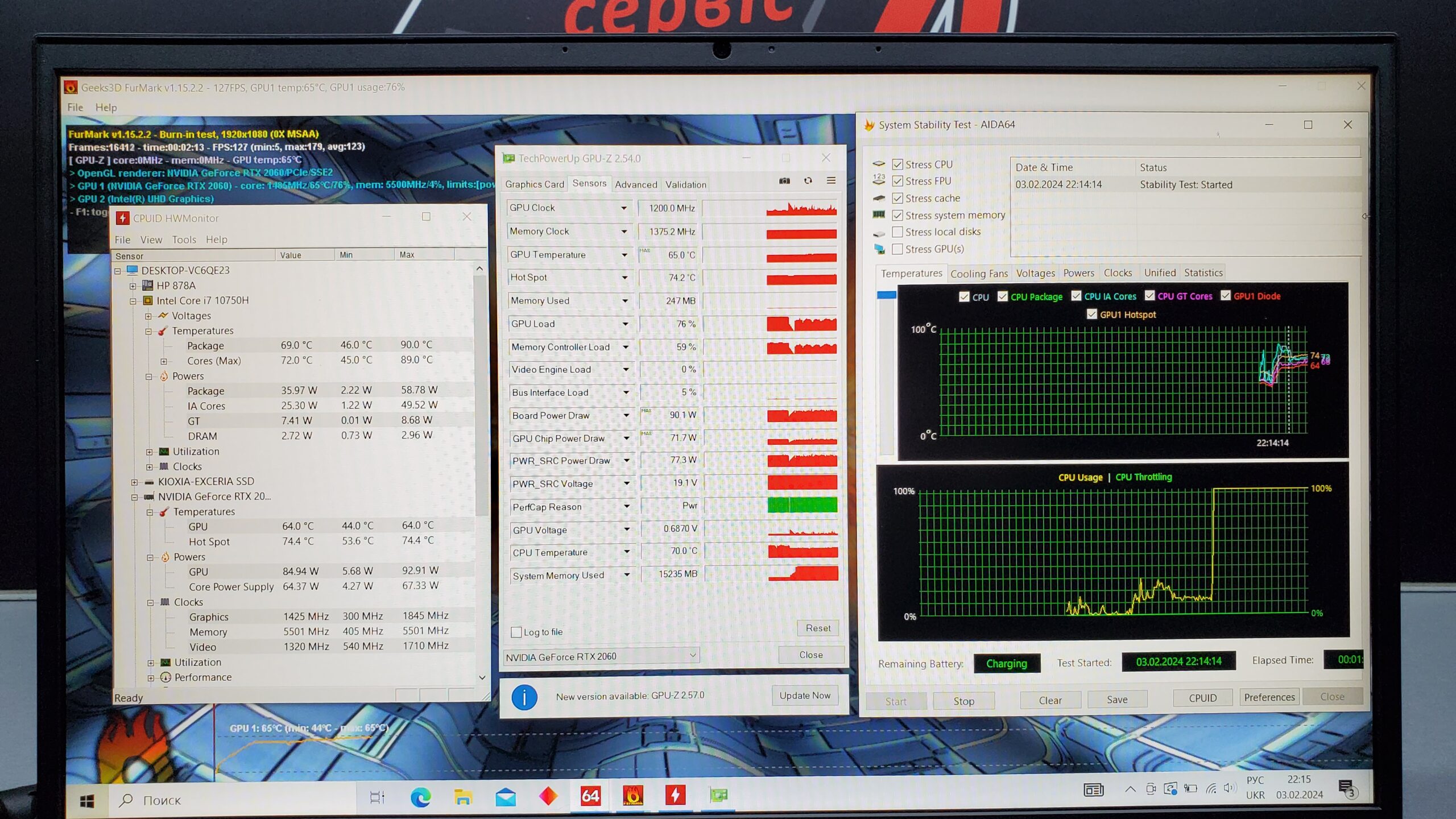Image resolution: width=1456 pixels, height=819 pixels.
Task: Open GPU-Z hamburger menu icon
Action: pyautogui.click(x=831, y=181)
